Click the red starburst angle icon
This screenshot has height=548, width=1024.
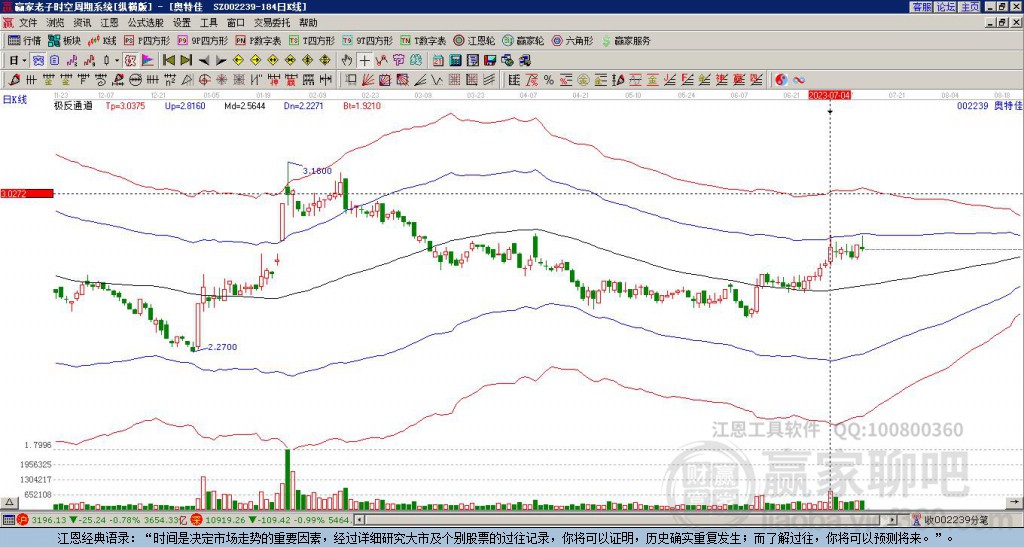221,80
